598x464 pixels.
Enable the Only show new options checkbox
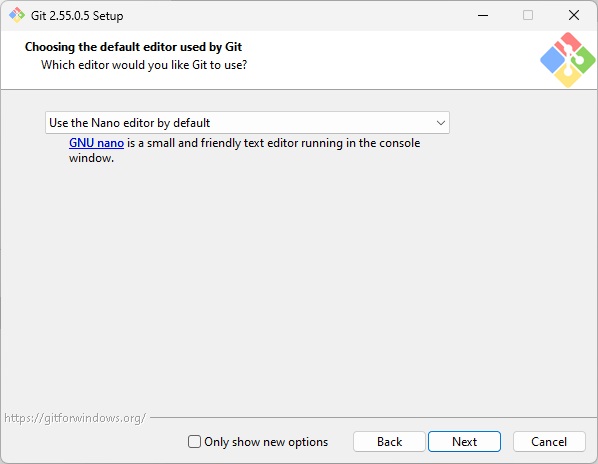[x=194, y=442]
